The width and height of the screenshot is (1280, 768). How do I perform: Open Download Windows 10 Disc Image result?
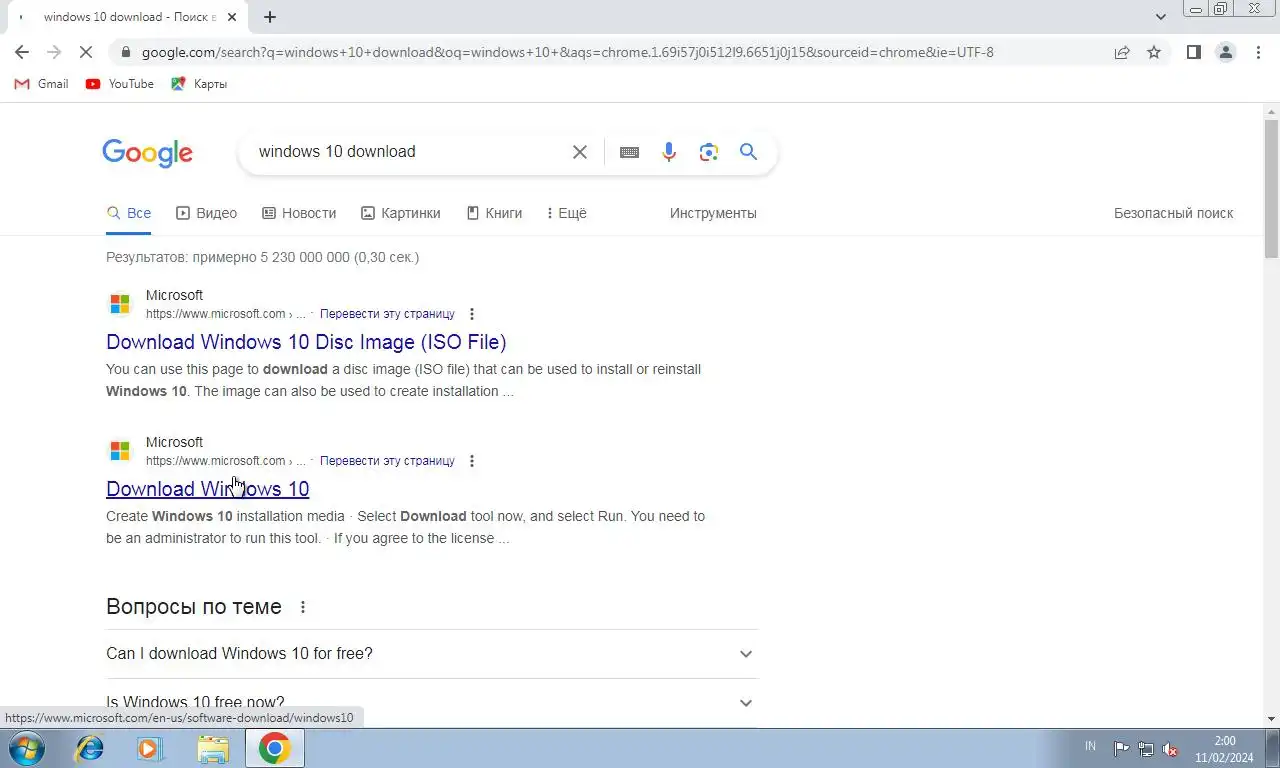pyautogui.click(x=306, y=342)
